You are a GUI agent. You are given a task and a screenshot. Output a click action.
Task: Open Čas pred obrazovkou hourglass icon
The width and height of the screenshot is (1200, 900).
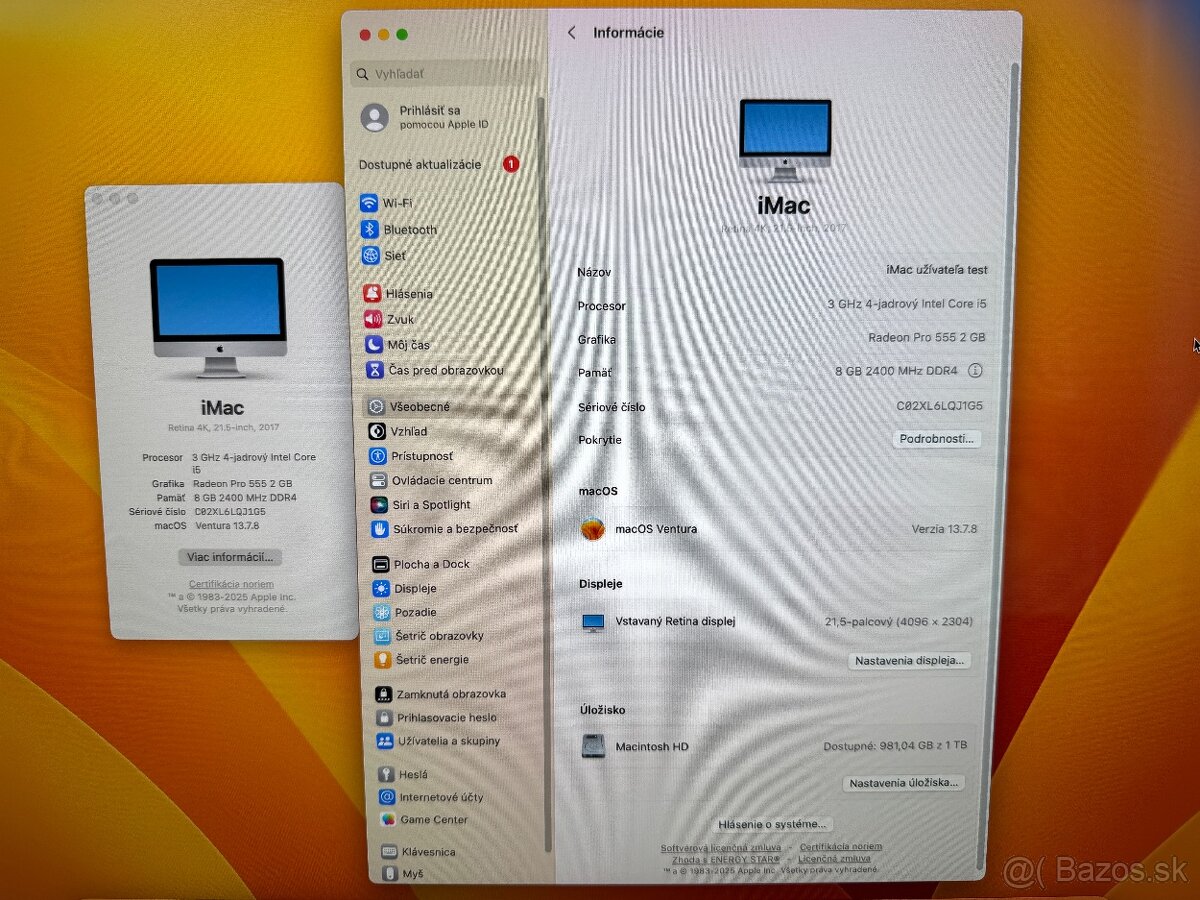pos(375,370)
